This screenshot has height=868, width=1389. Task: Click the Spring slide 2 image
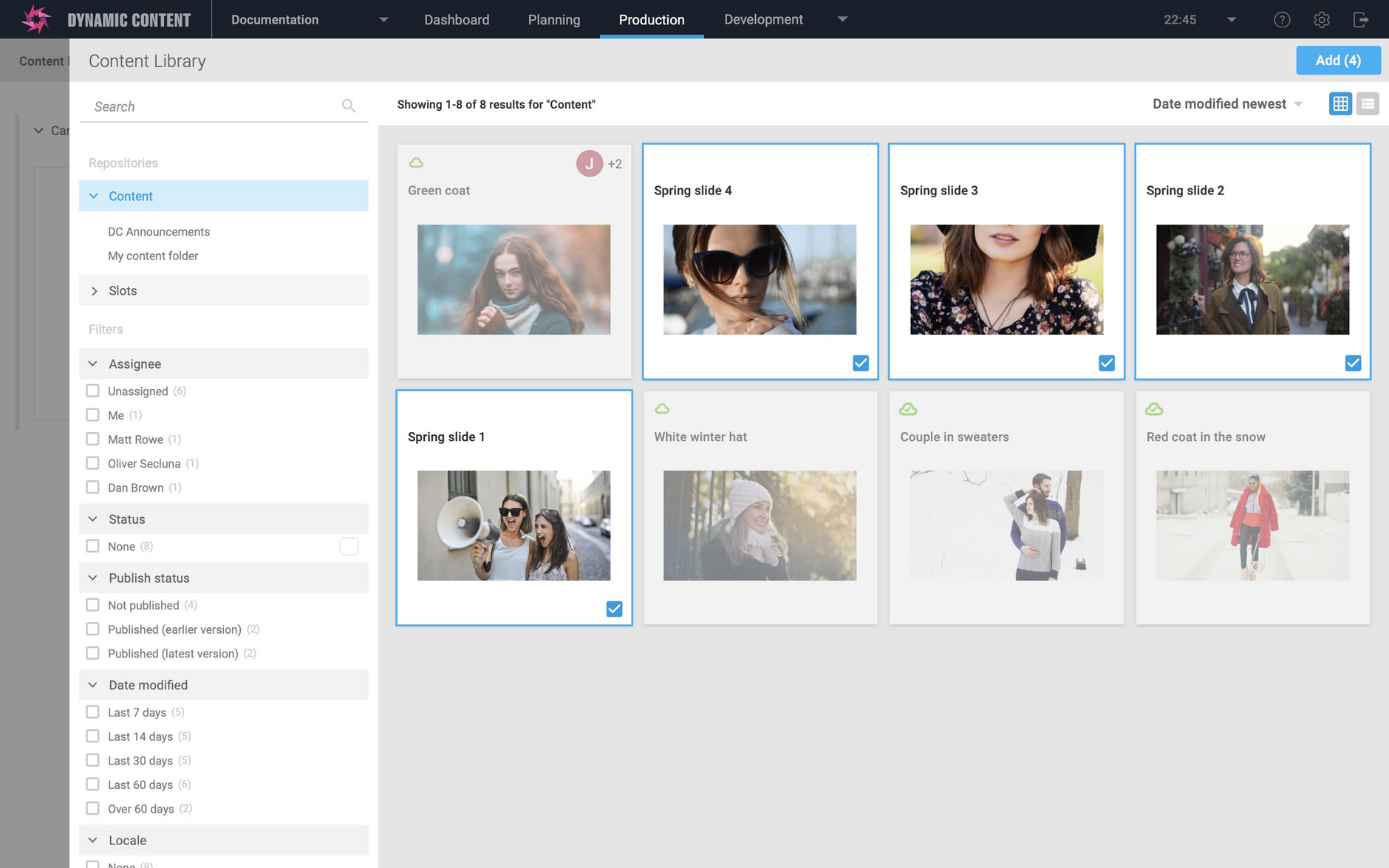[x=1252, y=279]
